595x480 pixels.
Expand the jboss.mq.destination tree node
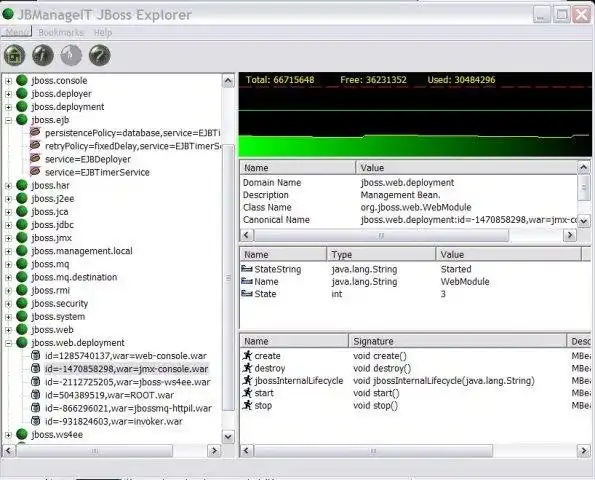[8, 277]
